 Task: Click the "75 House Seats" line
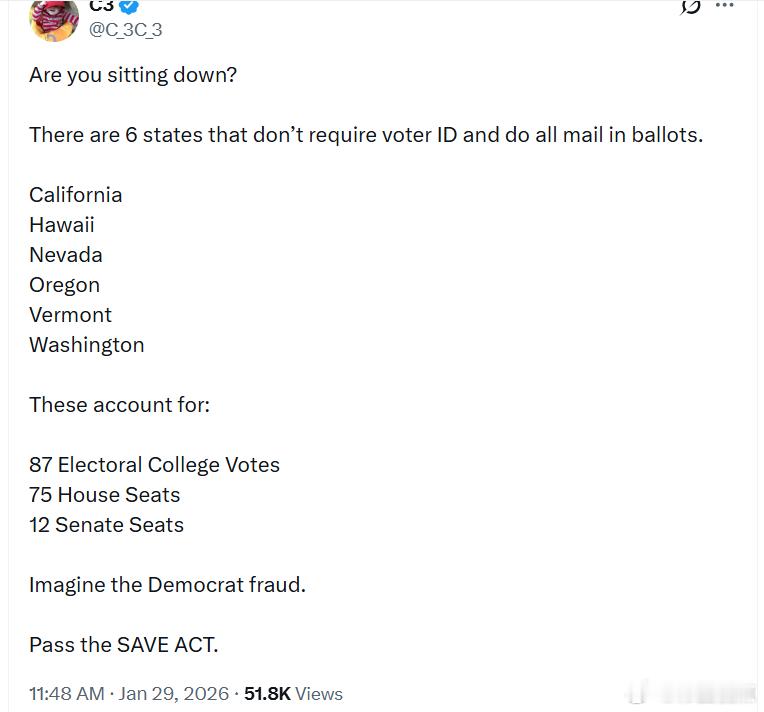[105, 495]
